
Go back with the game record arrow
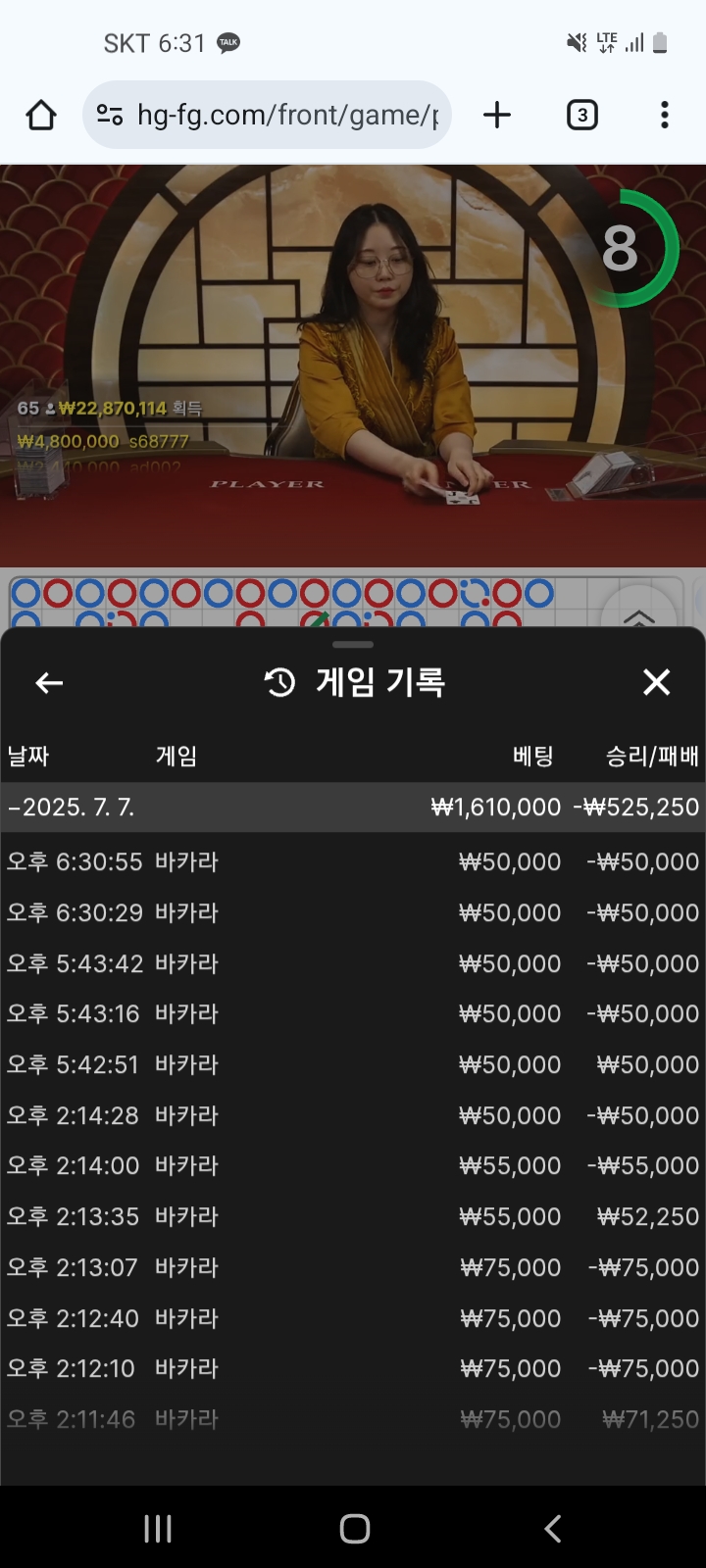(49, 683)
